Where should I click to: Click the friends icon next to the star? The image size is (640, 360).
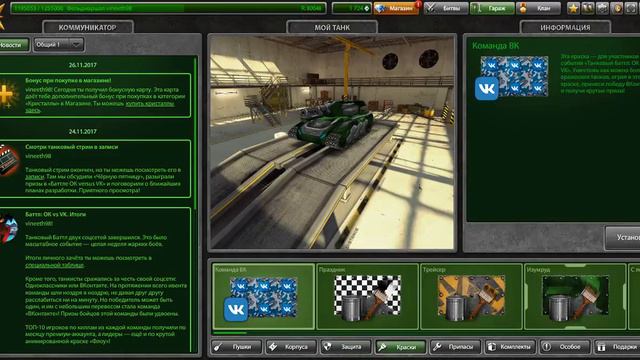tap(588, 8)
